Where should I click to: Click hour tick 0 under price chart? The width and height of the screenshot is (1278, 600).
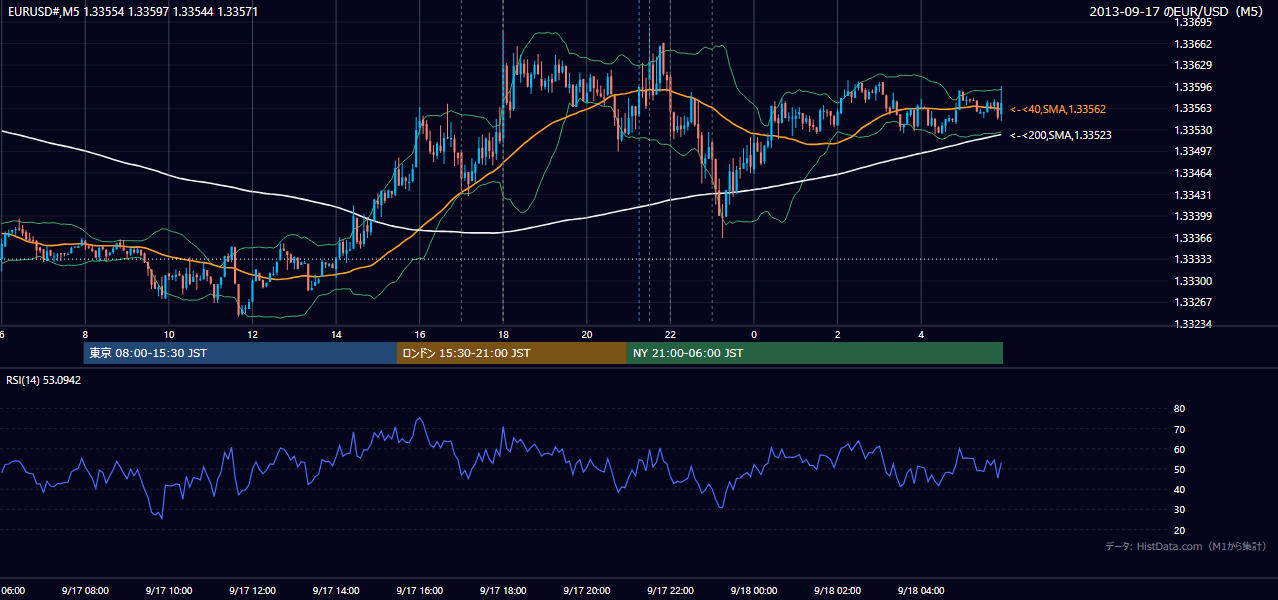[754, 335]
